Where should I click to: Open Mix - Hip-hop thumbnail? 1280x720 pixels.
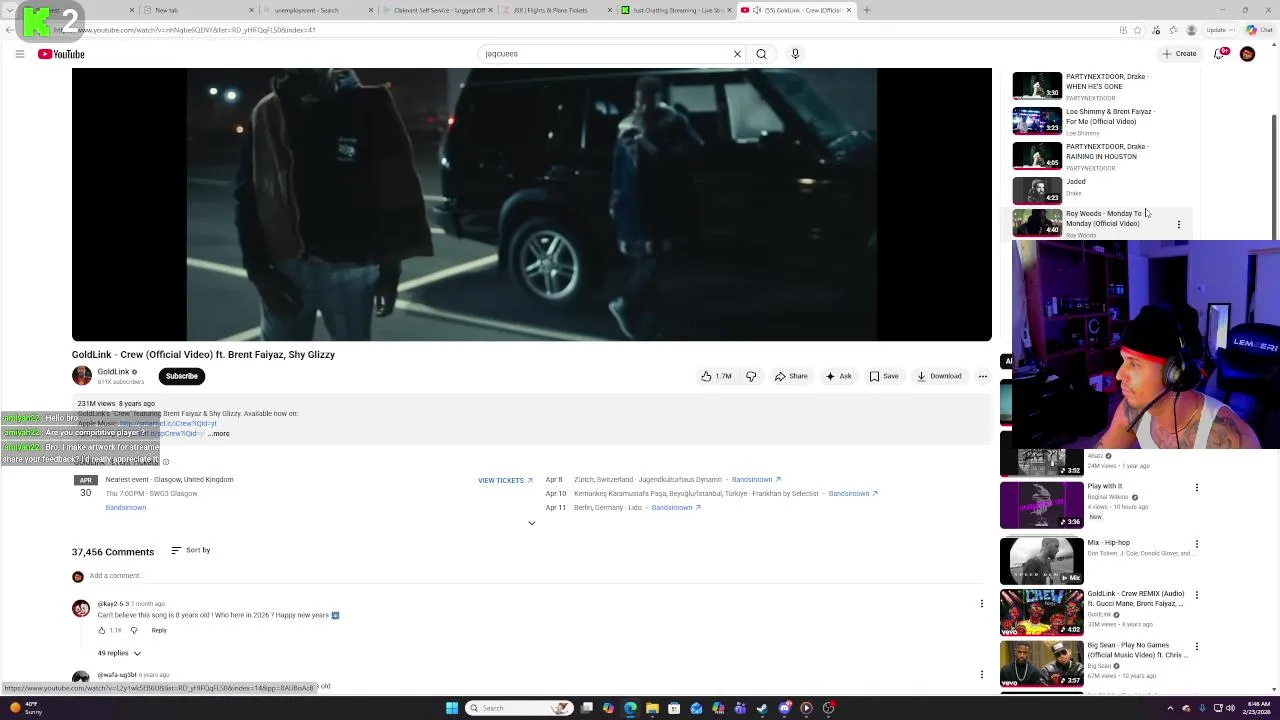pyautogui.click(x=1041, y=561)
